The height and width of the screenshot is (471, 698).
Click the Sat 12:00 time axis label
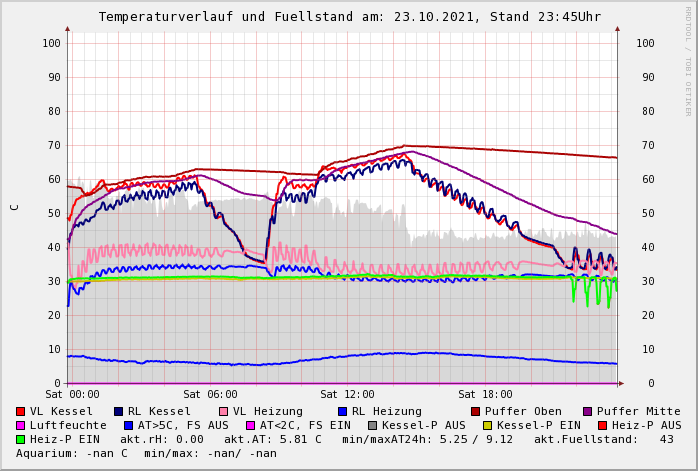click(x=347, y=395)
